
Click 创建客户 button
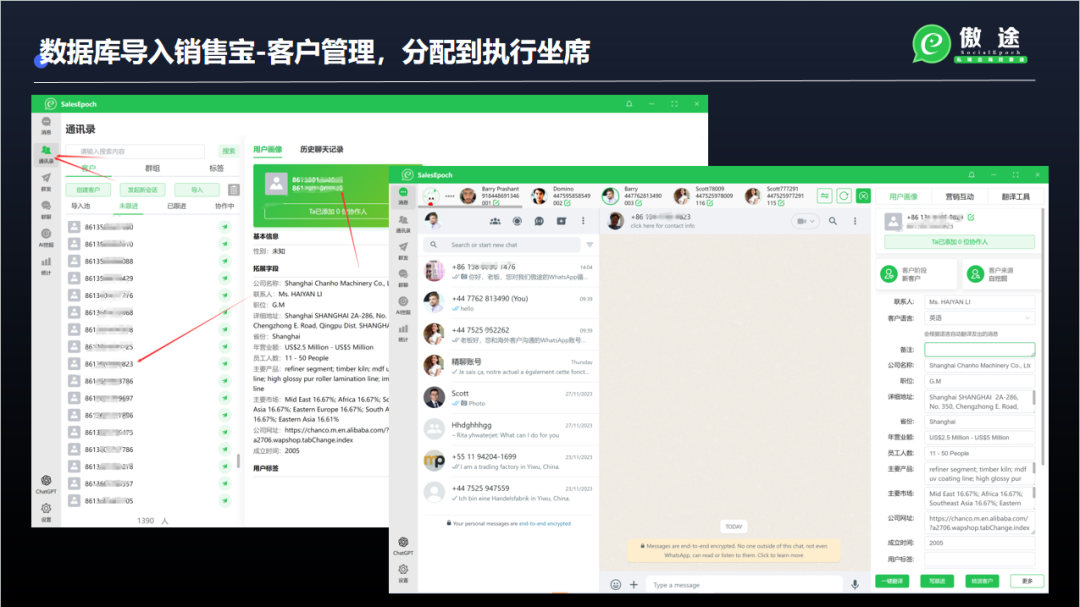tap(88, 189)
